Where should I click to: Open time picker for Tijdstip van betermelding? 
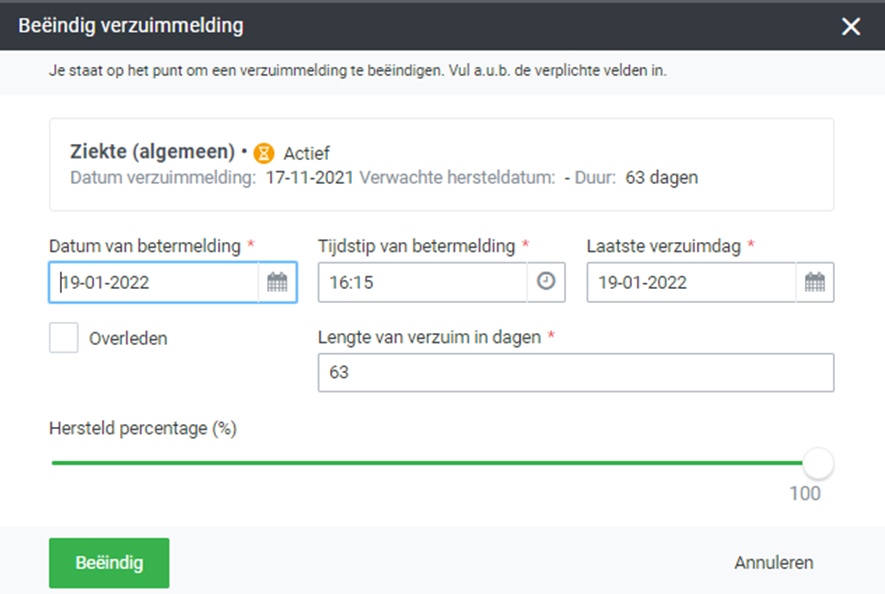click(546, 283)
